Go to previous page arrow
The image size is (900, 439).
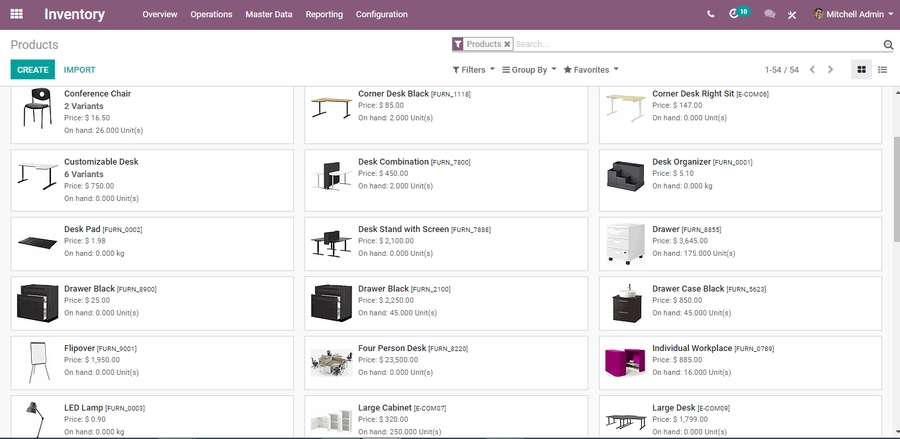pos(812,70)
